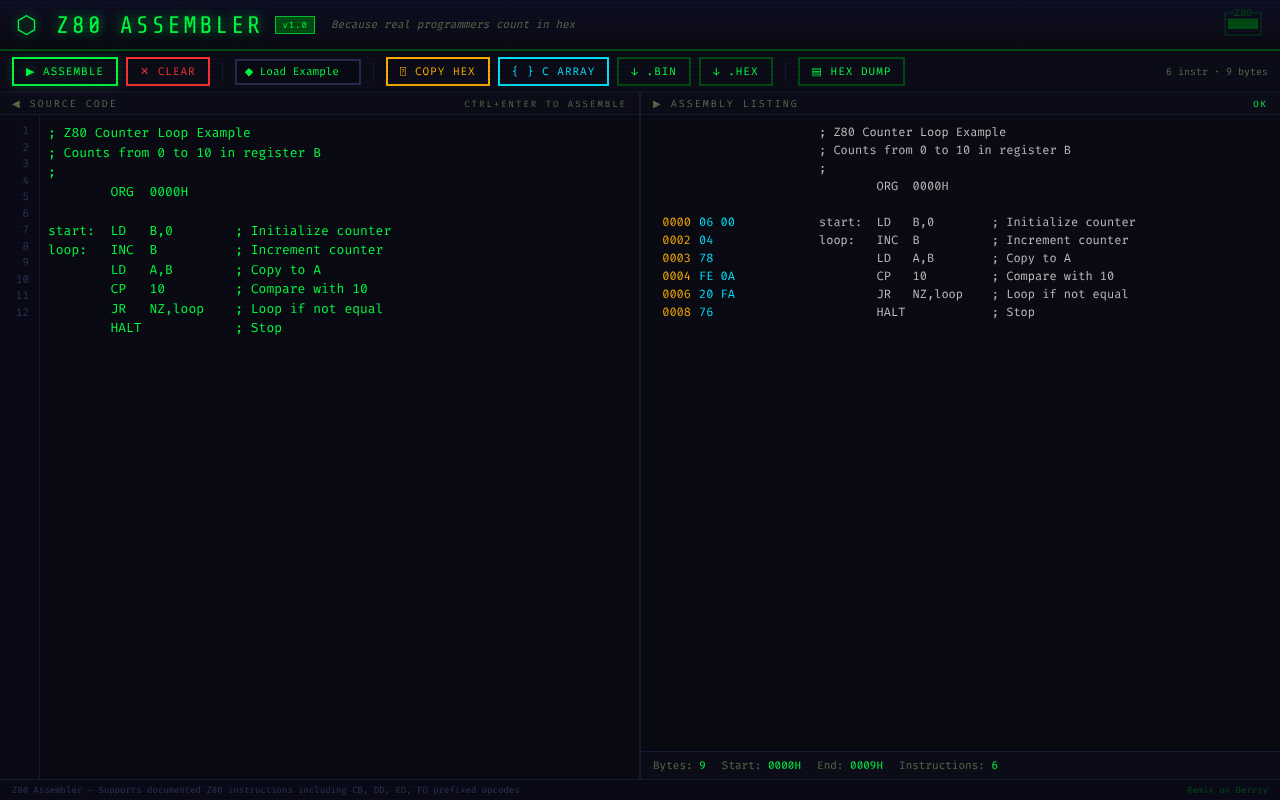1280x800 pixels.
Task: Click the left triangle beside Source Code
Action: coord(16,104)
